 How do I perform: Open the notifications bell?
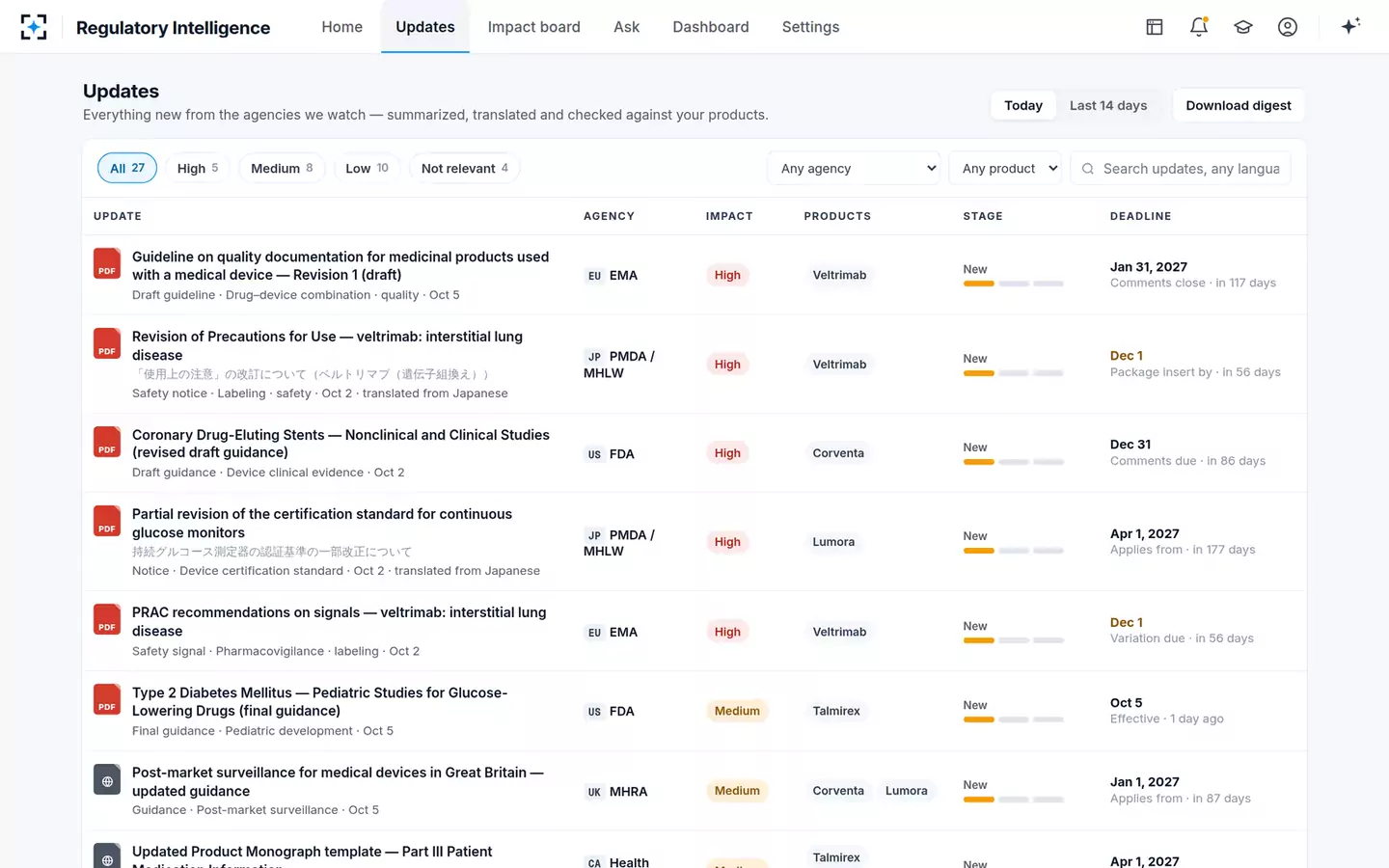point(1199,27)
